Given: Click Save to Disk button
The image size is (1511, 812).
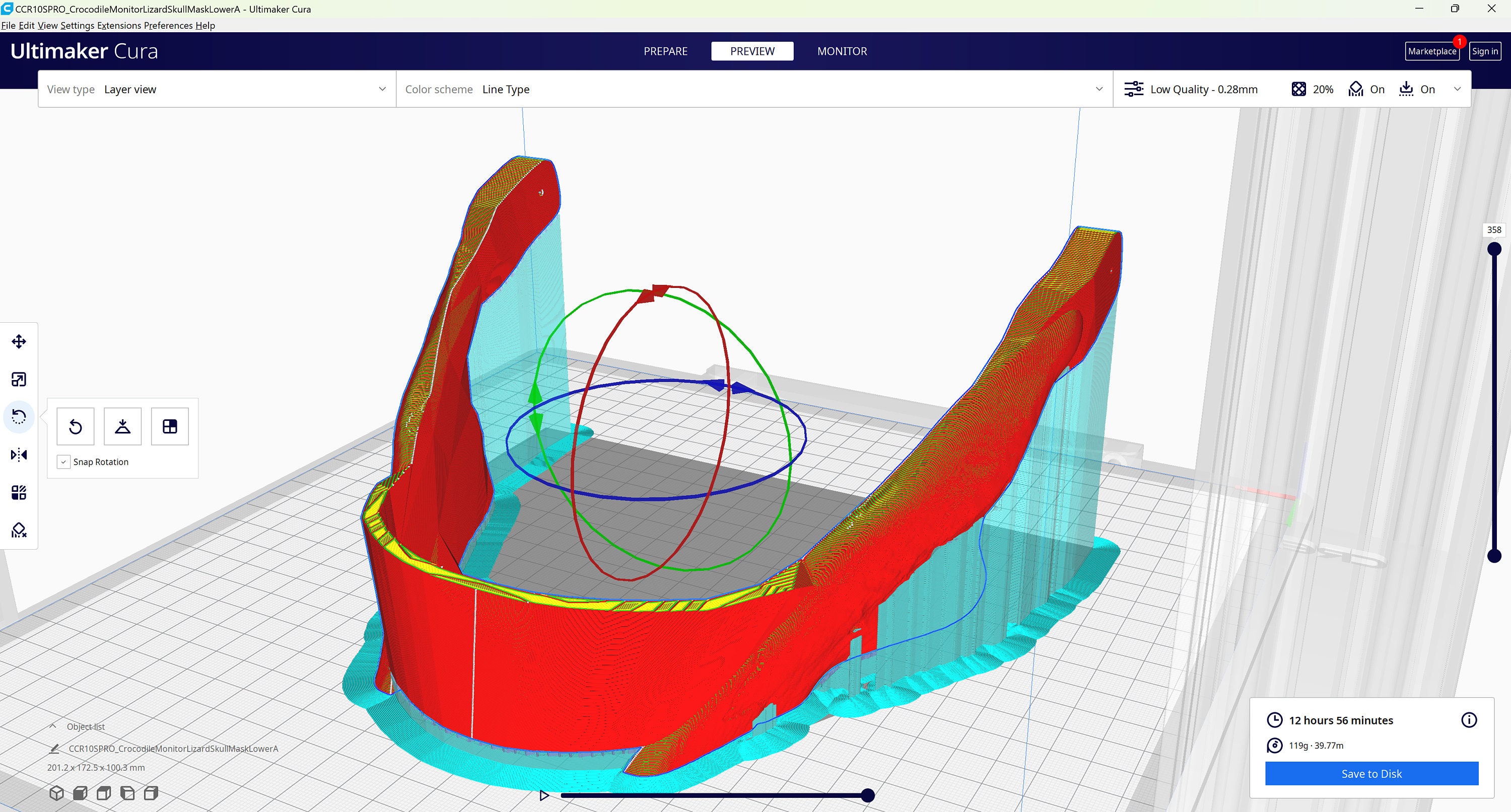Looking at the screenshot, I should click(x=1371, y=774).
